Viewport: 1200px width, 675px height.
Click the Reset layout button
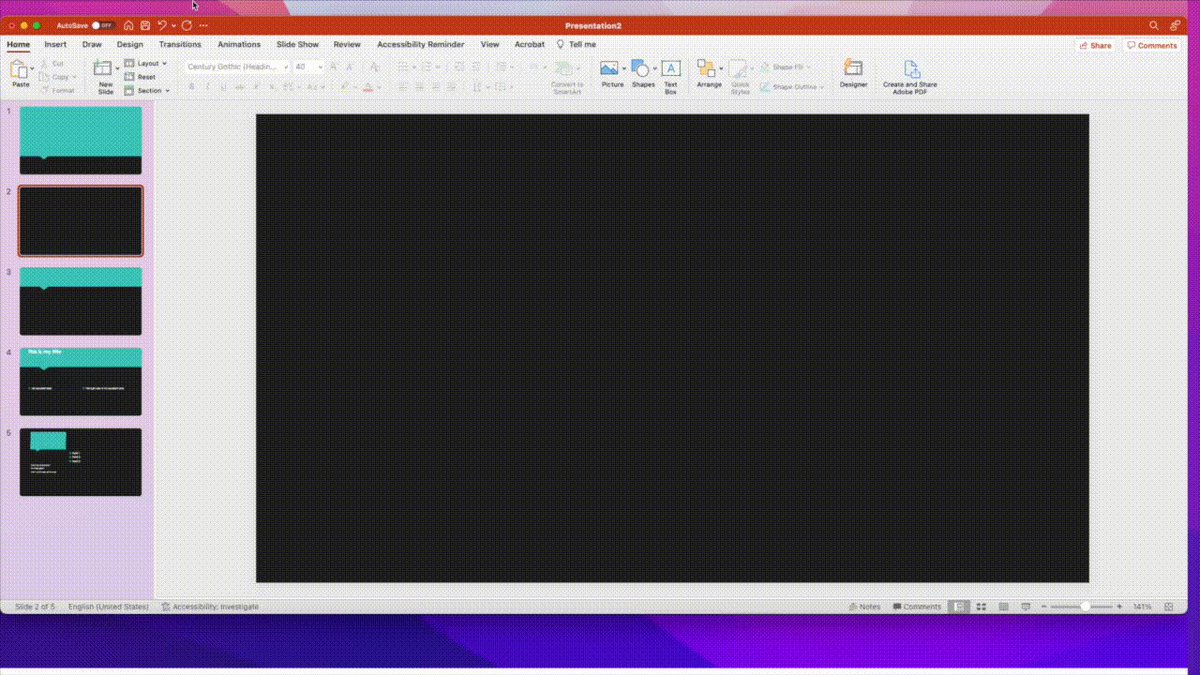[143, 77]
